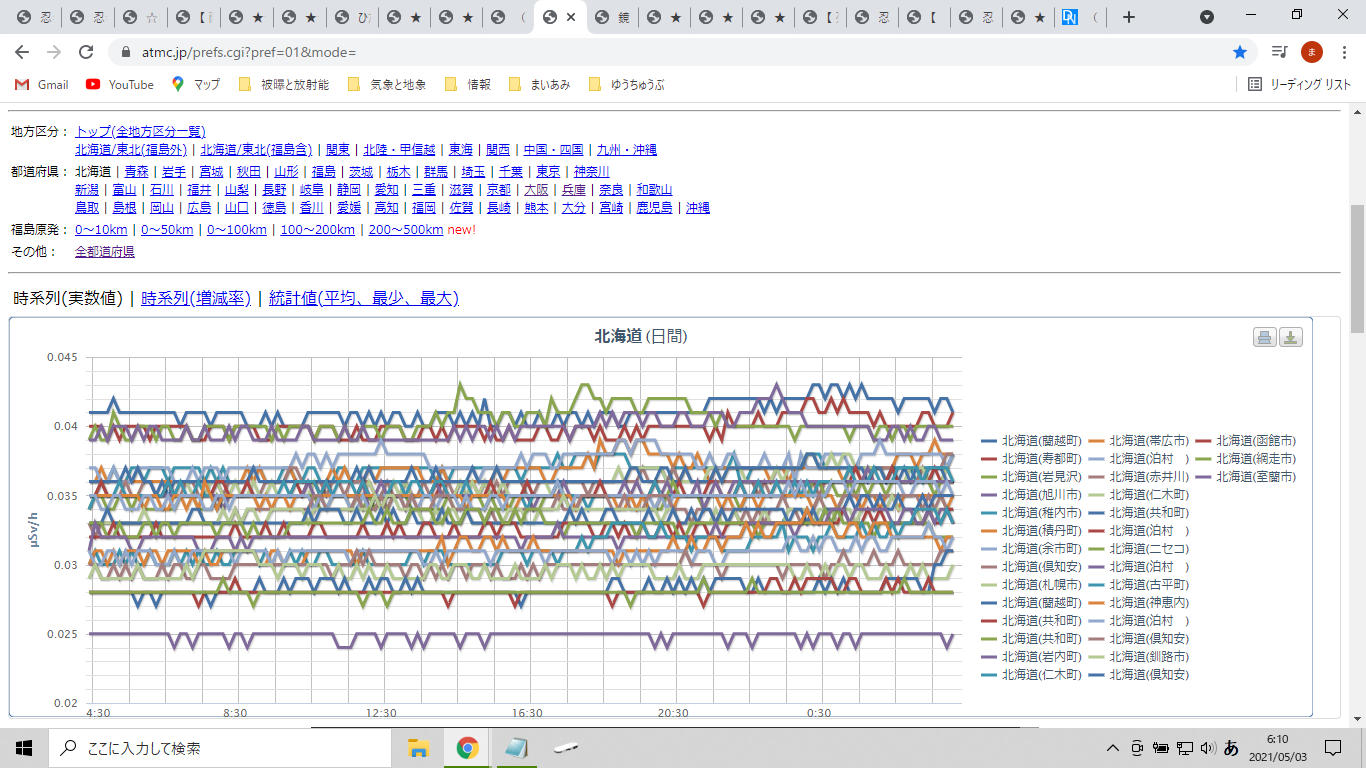
Task: Open the reading list リーディング リスト
Action: click(1300, 85)
